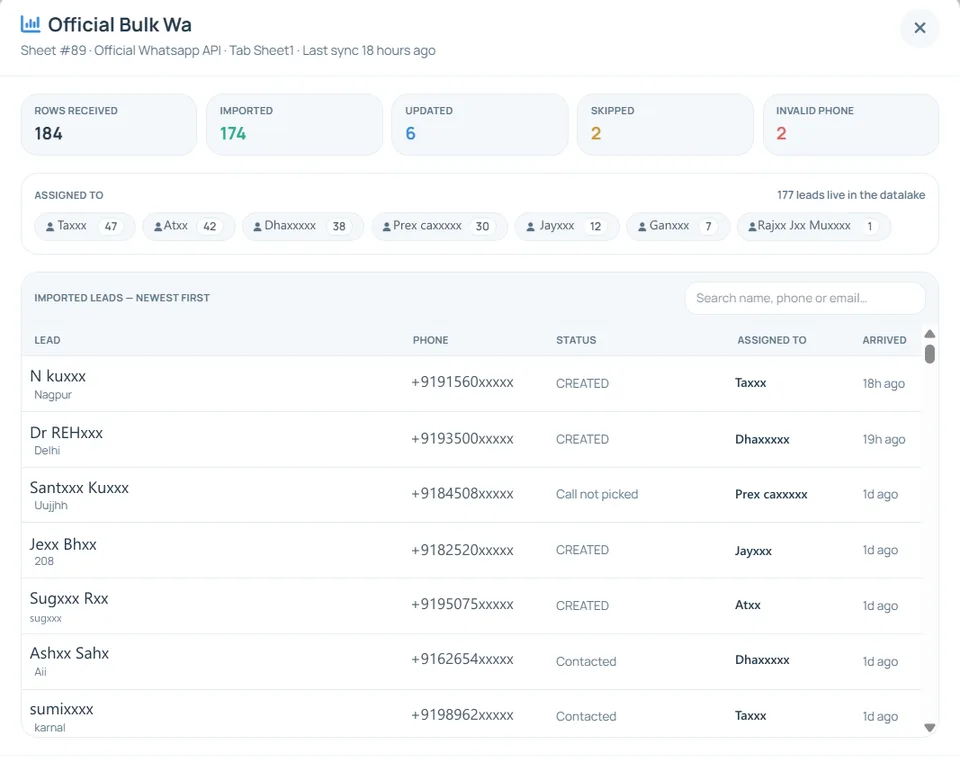This screenshot has width=960, height=762.
Task: Click phone number +9198962xxxxx
Action: 462,715
